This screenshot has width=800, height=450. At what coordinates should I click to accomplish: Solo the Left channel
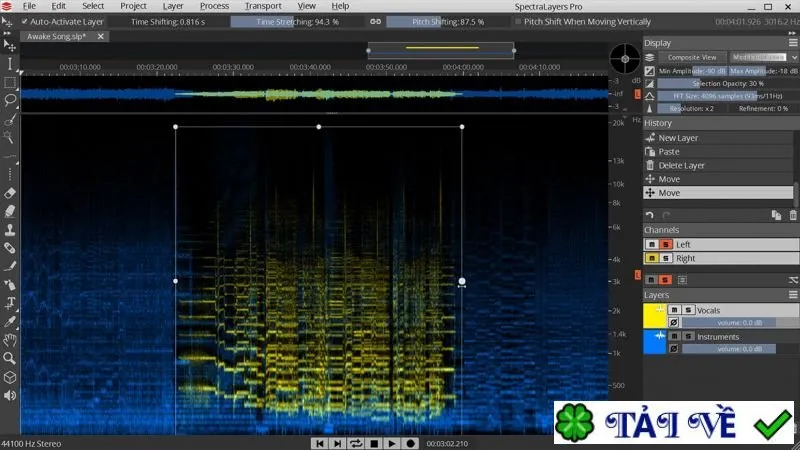(665, 244)
